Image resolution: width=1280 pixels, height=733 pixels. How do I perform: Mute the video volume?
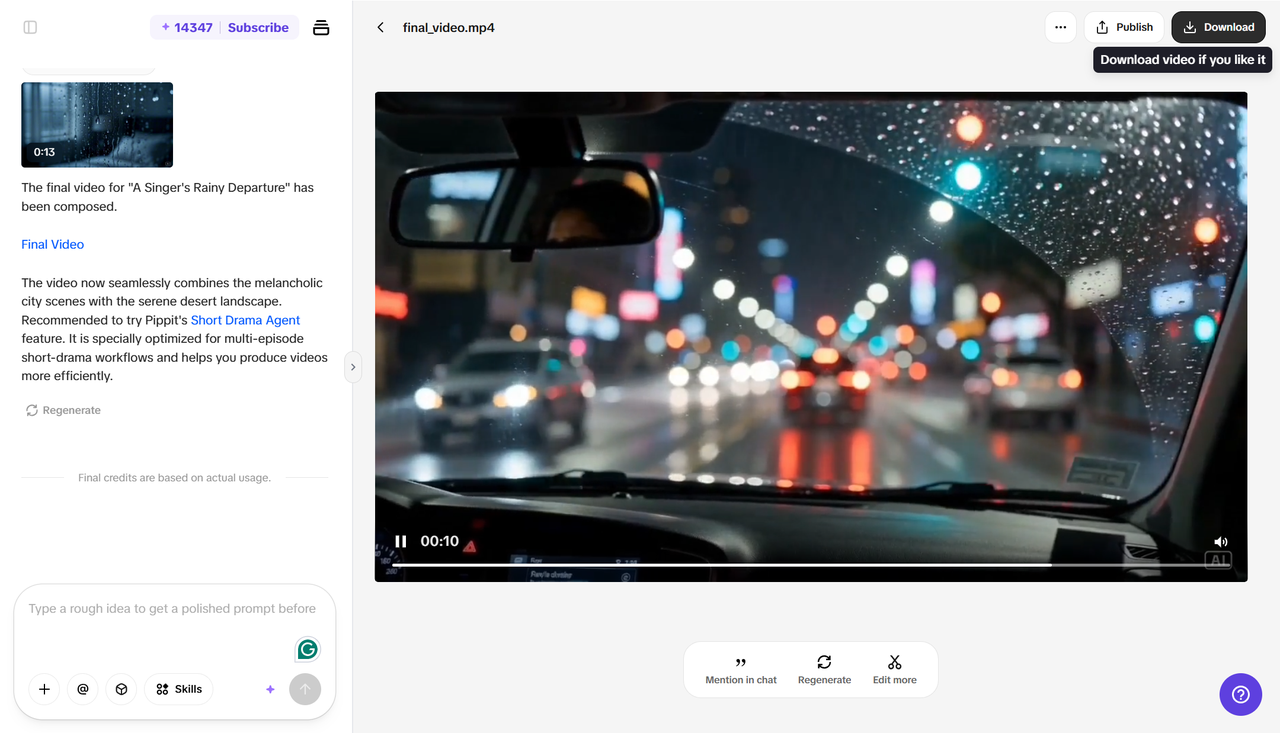pyautogui.click(x=1220, y=542)
